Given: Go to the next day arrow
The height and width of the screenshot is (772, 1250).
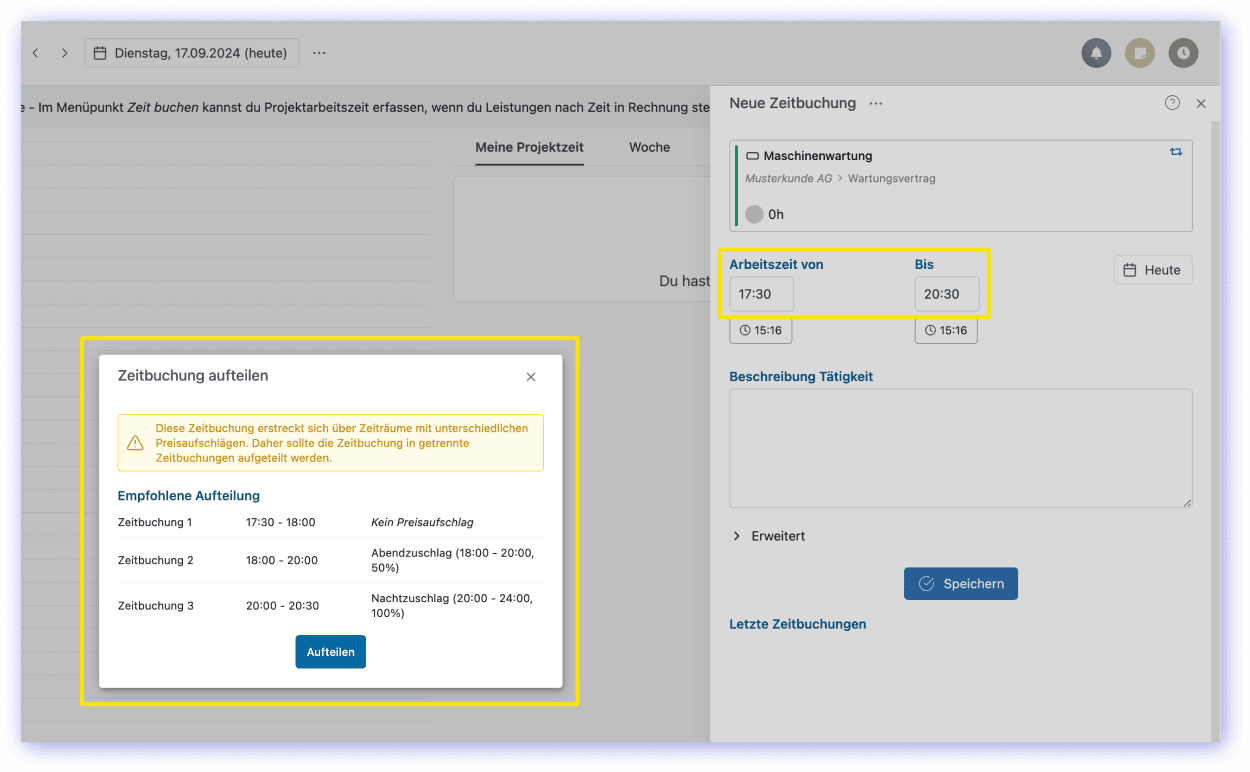Looking at the screenshot, I should click(x=65, y=53).
